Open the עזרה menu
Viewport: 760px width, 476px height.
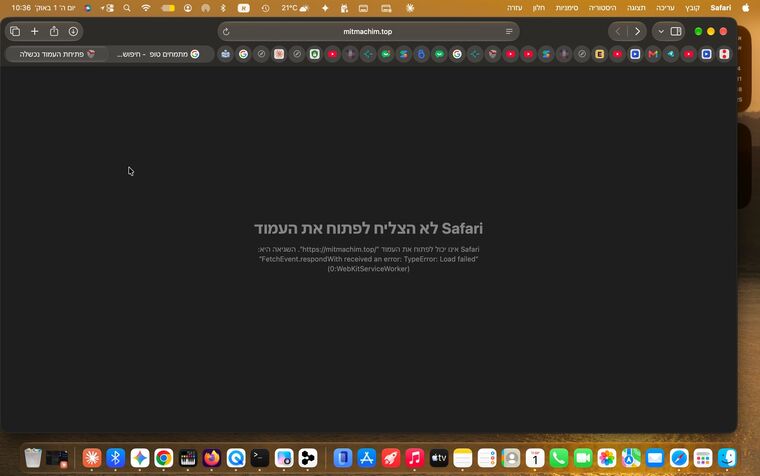(x=514, y=8)
